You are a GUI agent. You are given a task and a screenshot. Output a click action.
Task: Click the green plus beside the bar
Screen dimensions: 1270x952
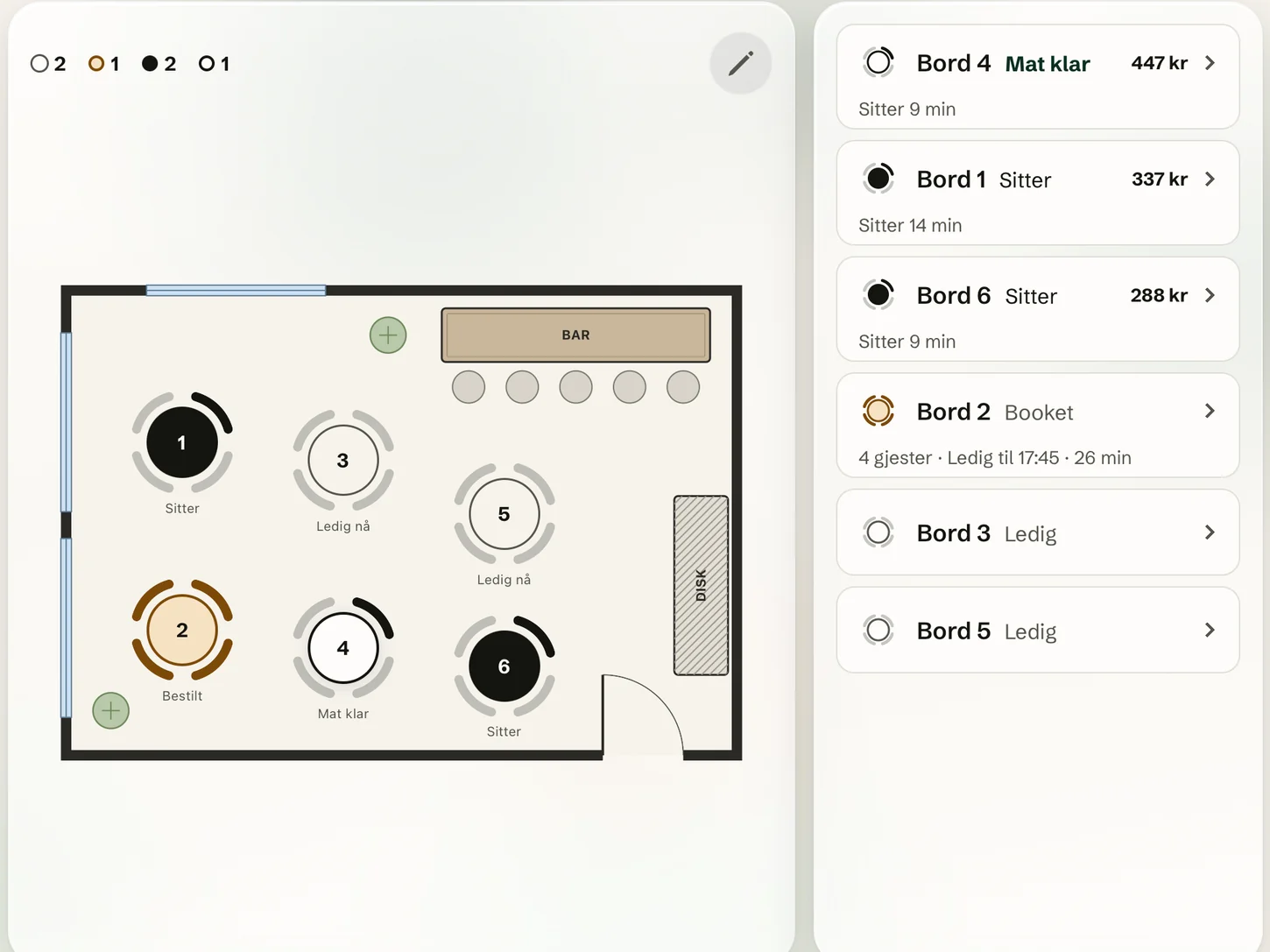[x=388, y=335]
